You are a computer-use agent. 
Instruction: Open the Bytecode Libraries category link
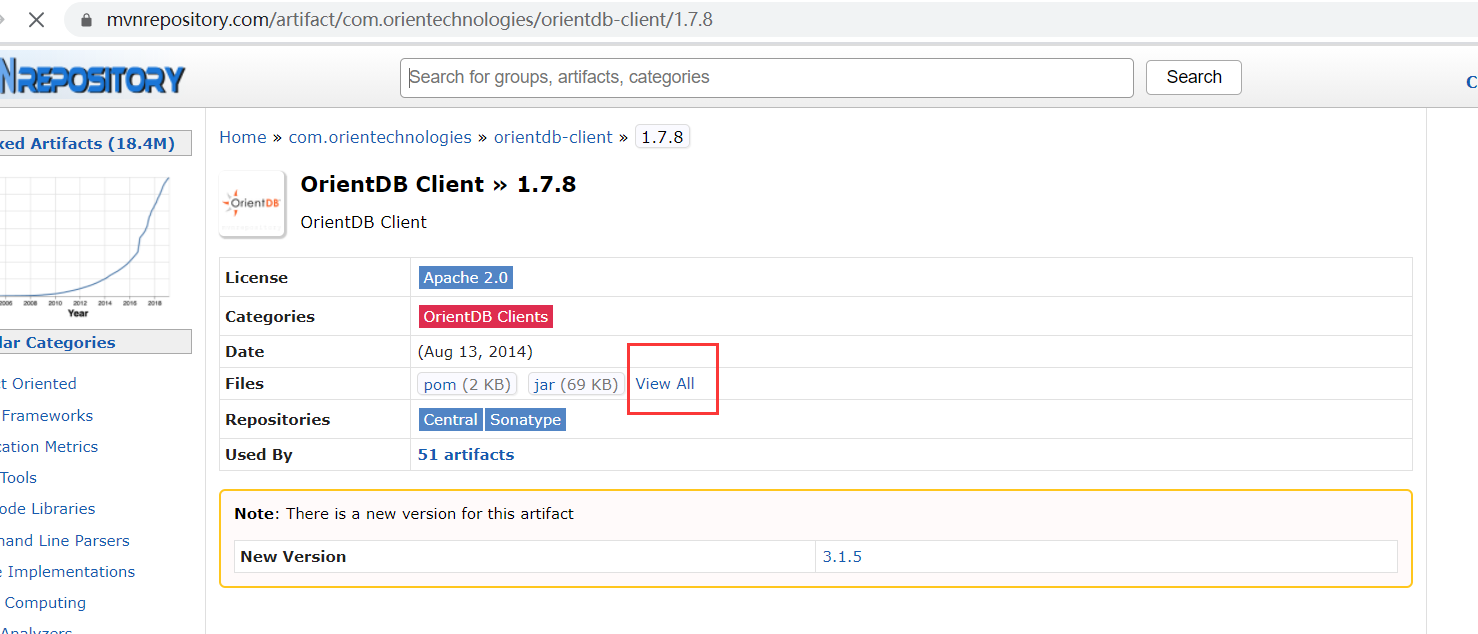coord(48,509)
